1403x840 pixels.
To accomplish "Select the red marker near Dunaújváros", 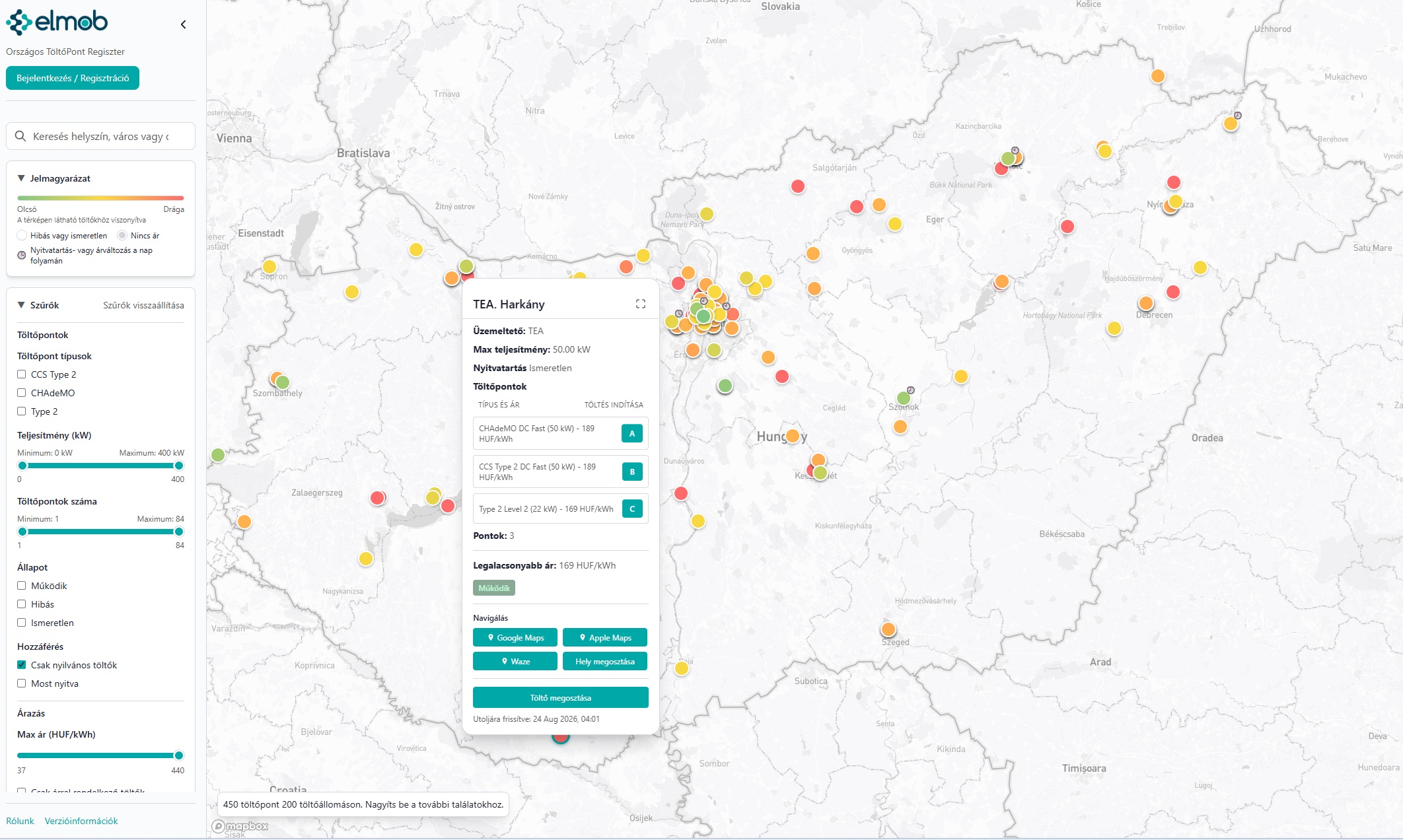I will (681, 493).
